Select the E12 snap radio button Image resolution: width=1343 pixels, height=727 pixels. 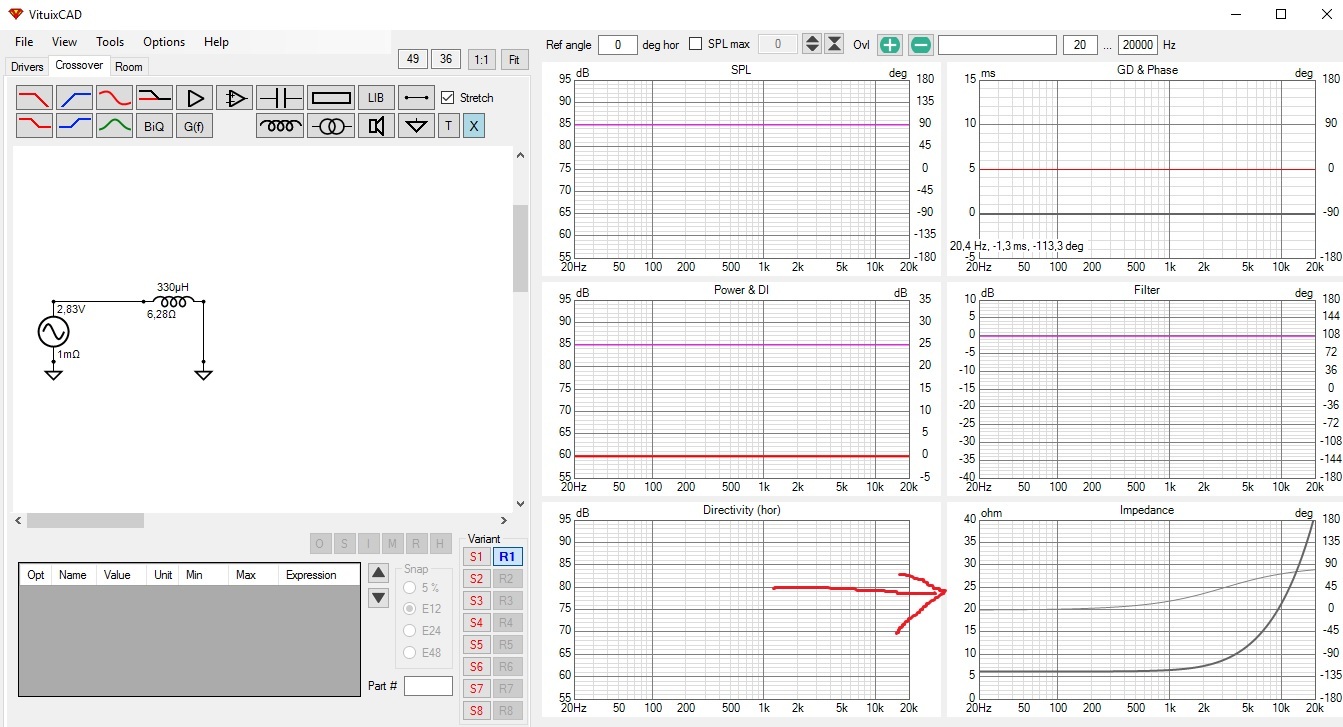410,609
